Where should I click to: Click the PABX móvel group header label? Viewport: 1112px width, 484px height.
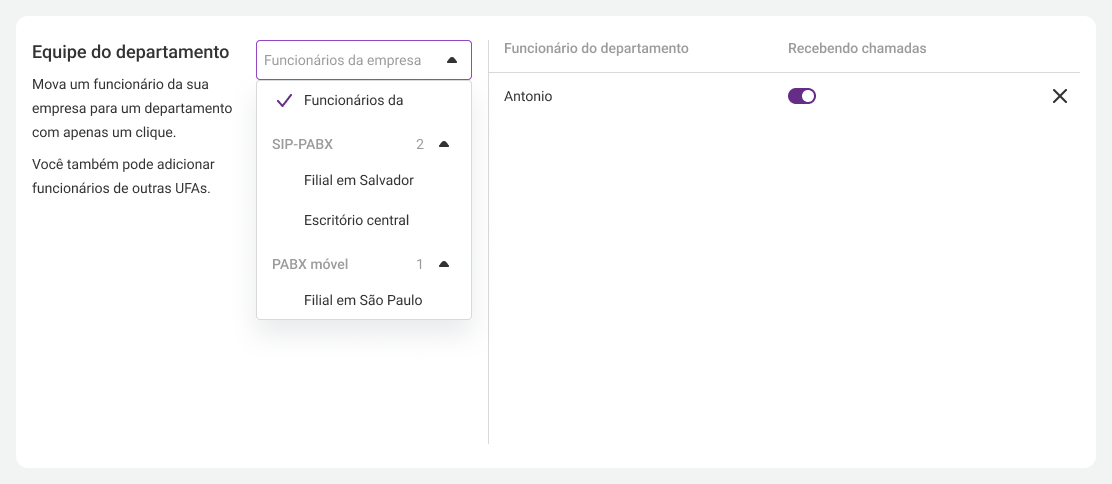coord(310,264)
